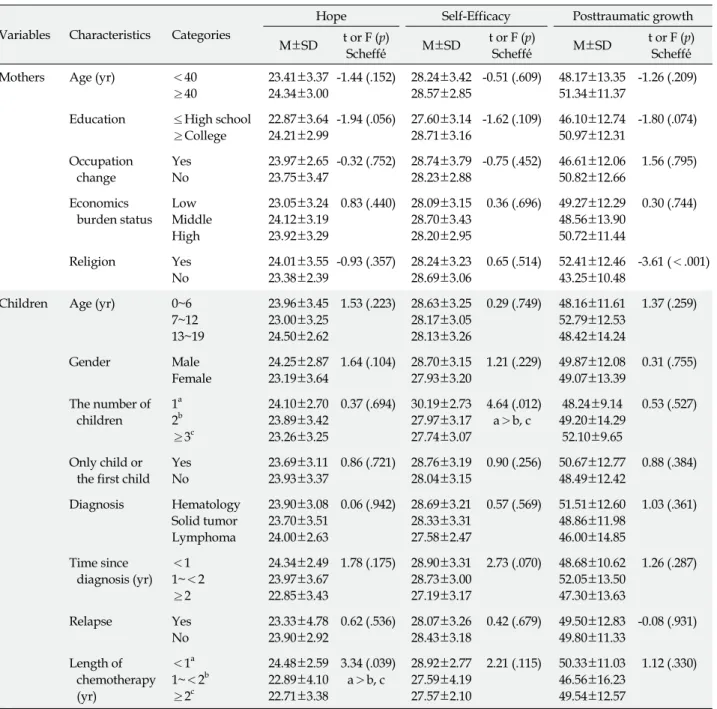Click the value '4.64 (.012)'
This screenshot has width=717, height=709.
click(514, 405)
